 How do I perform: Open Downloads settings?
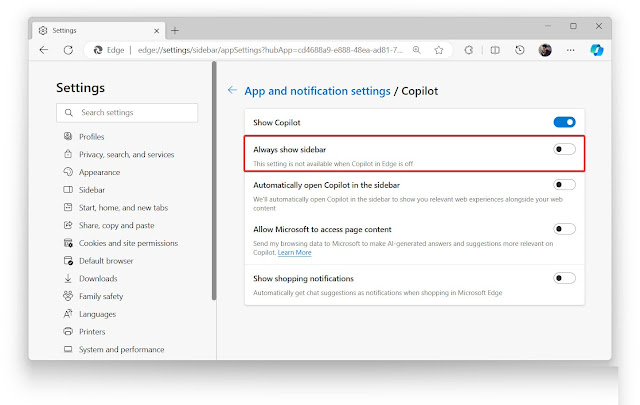pos(98,278)
